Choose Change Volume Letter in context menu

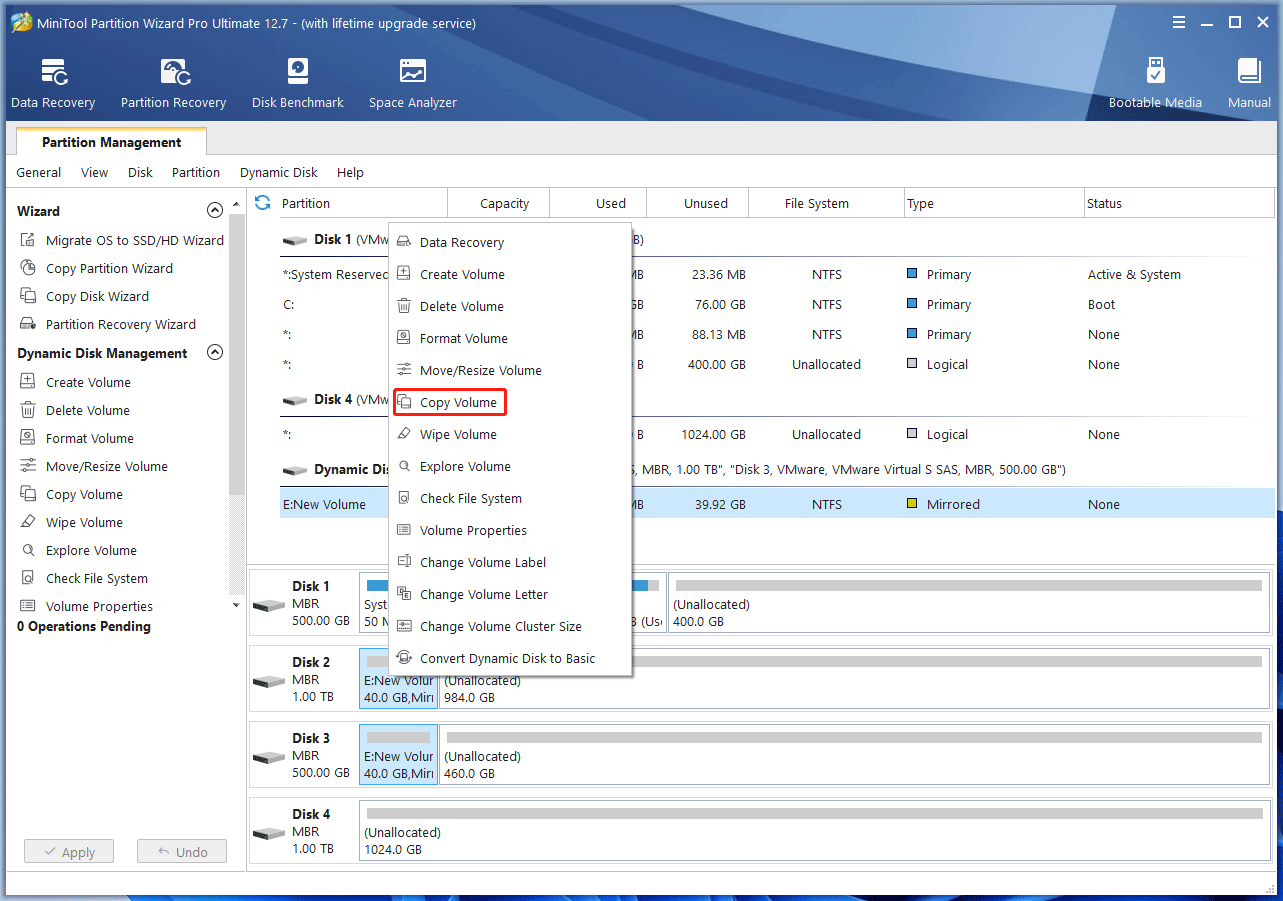[x=510, y=594]
